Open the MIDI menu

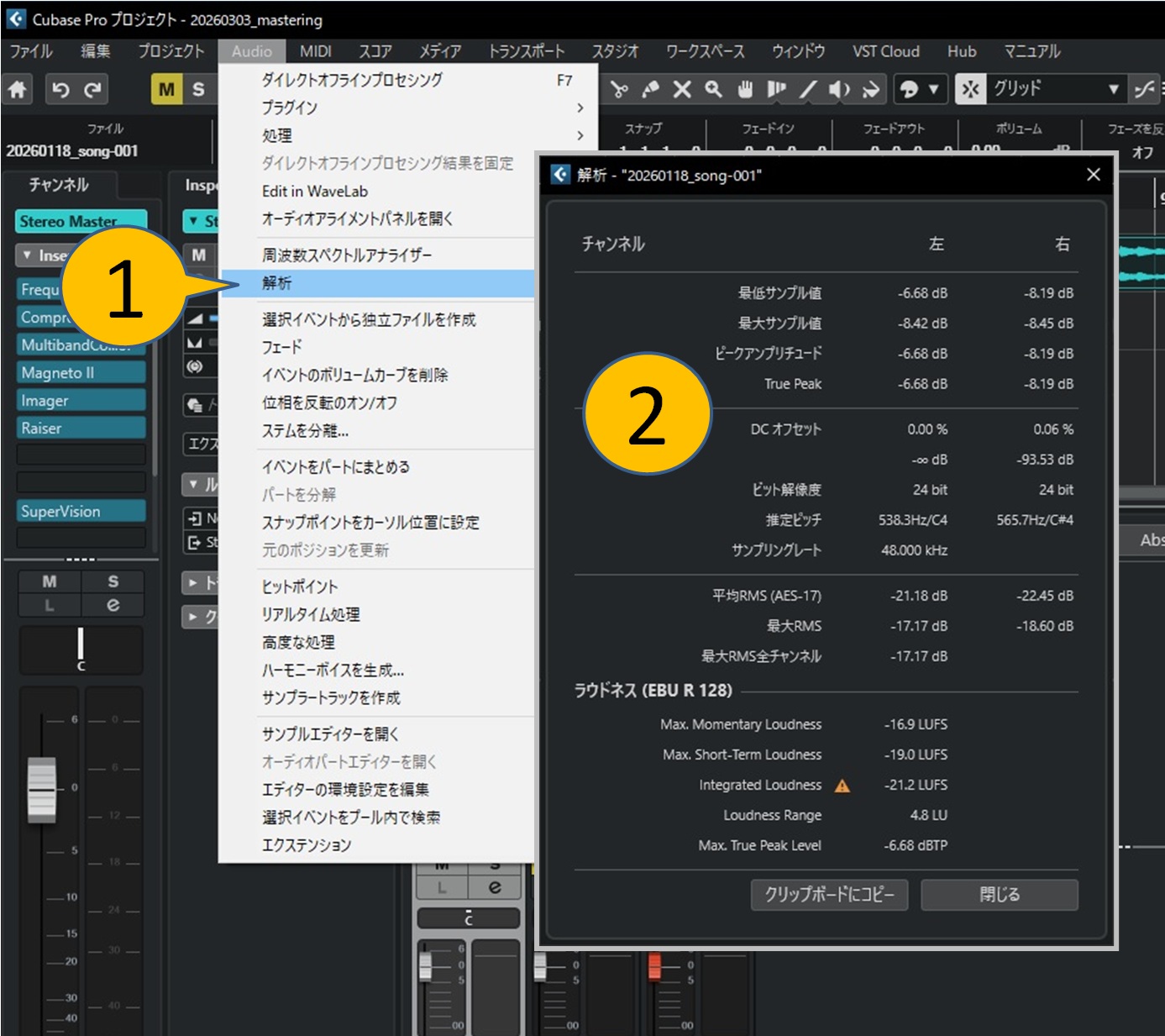(x=316, y=51)
